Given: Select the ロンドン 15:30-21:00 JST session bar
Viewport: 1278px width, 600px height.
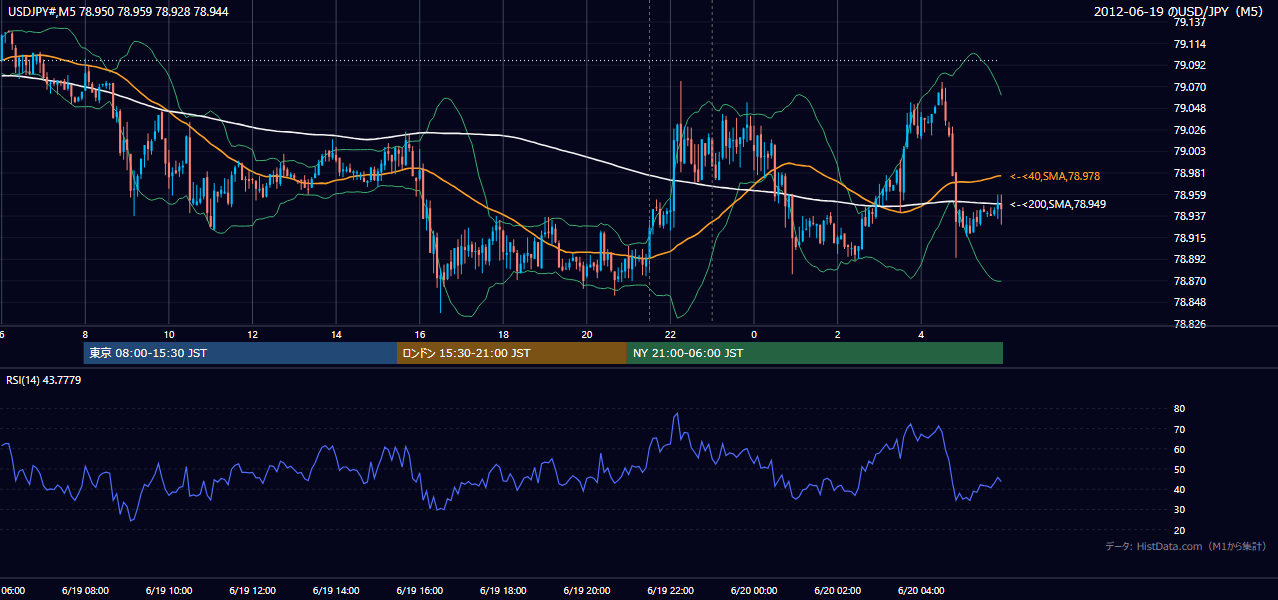Looking at the screenshot, I should 512,353.
